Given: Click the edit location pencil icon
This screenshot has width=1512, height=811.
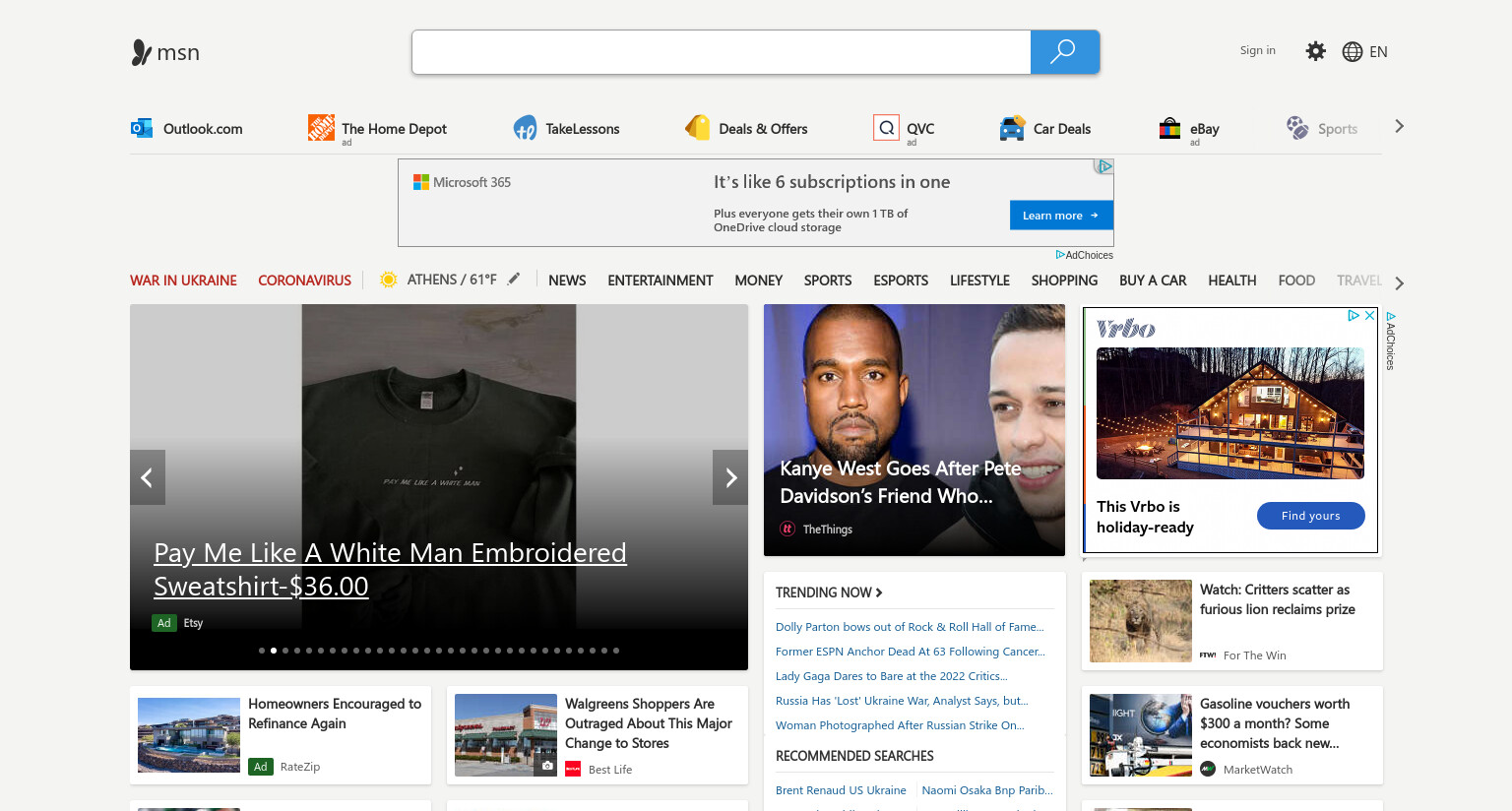Looking at the screenshot, I should coord(513,280).
